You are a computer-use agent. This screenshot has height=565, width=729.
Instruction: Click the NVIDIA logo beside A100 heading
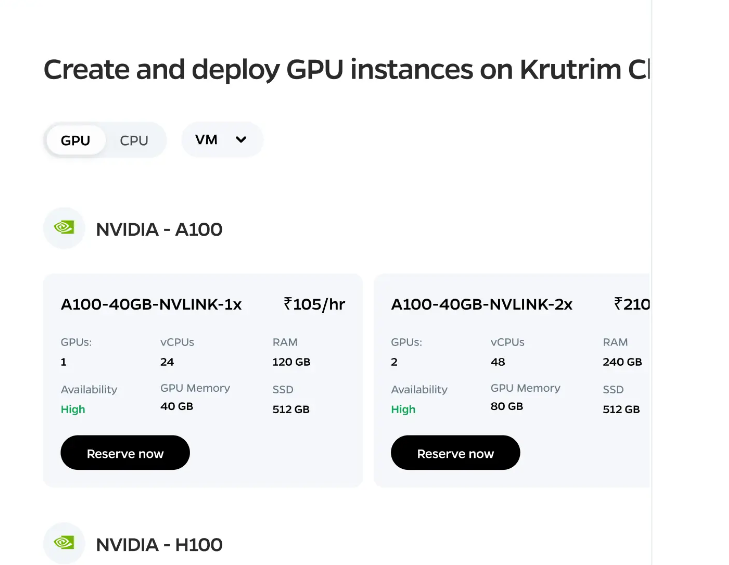tap(64, 228)
